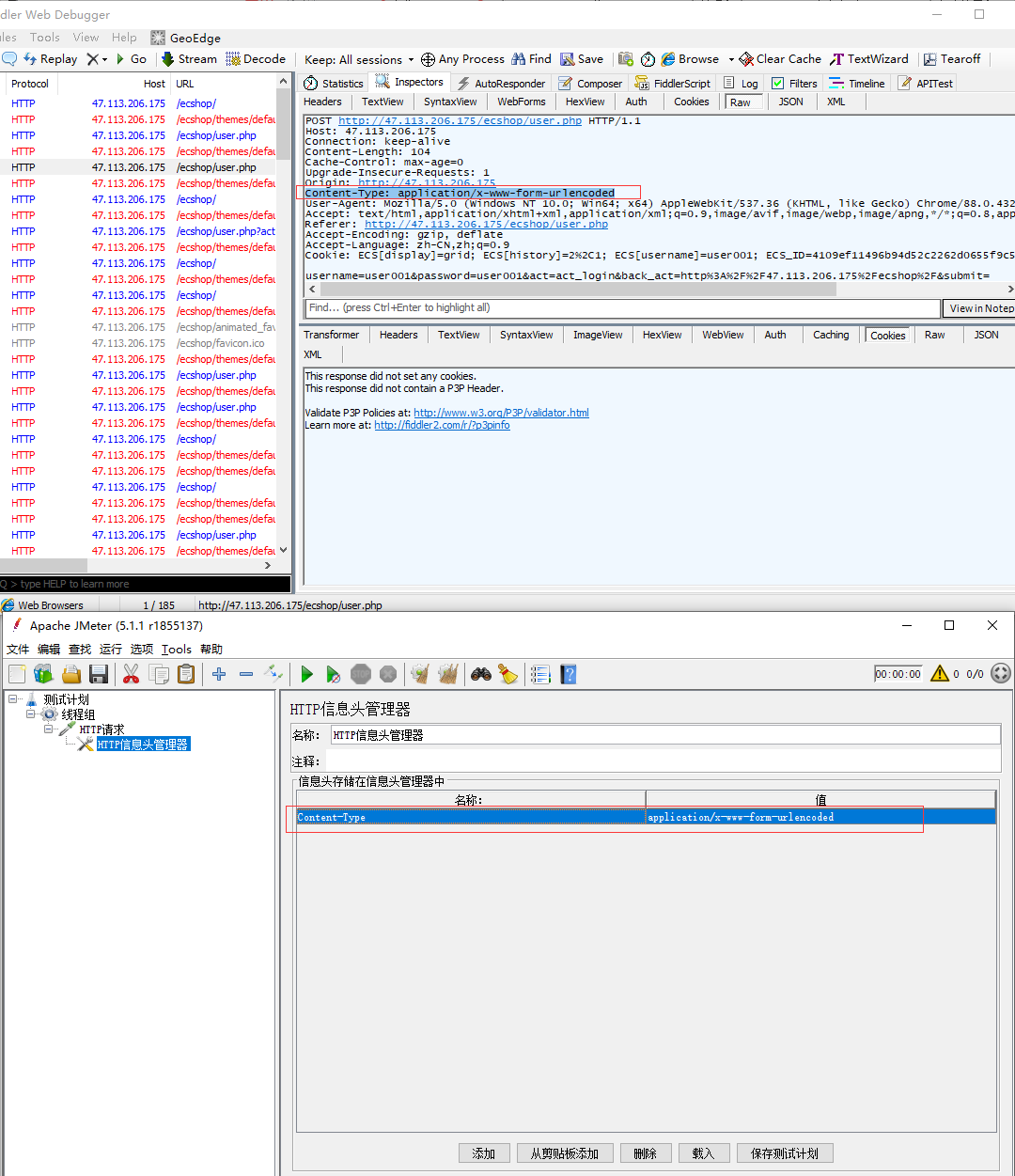Click Fiddler Find binoculars button
The height and width of the screenshot is (1176, 1015).
[532, 58]
